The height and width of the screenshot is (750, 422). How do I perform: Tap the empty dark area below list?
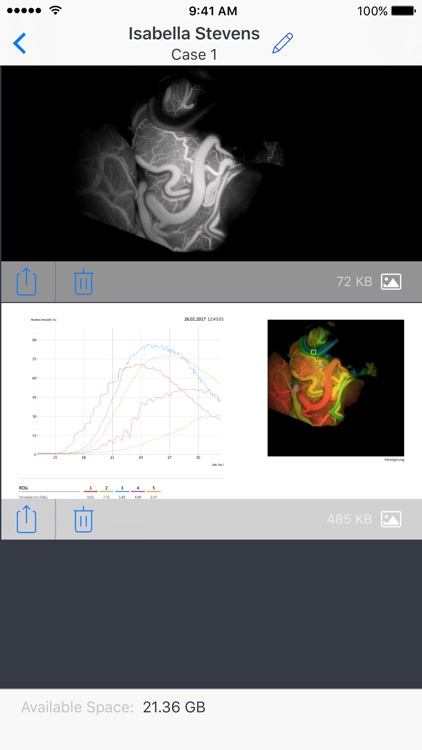tap(211, 614)
